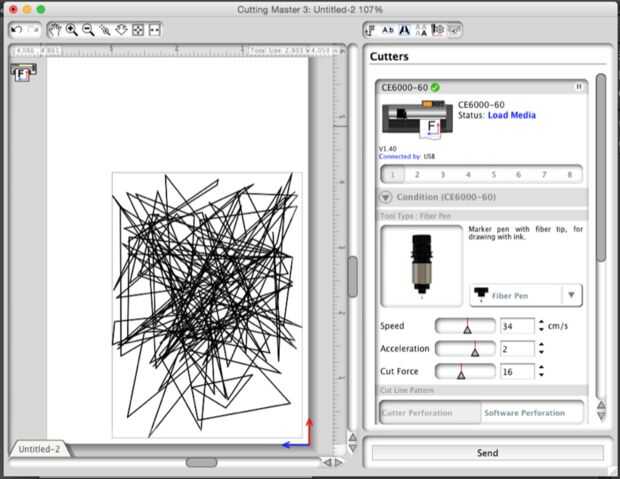Click the Cutters panel scroll up arrow
620x479 pixels.
click(601, 404)
